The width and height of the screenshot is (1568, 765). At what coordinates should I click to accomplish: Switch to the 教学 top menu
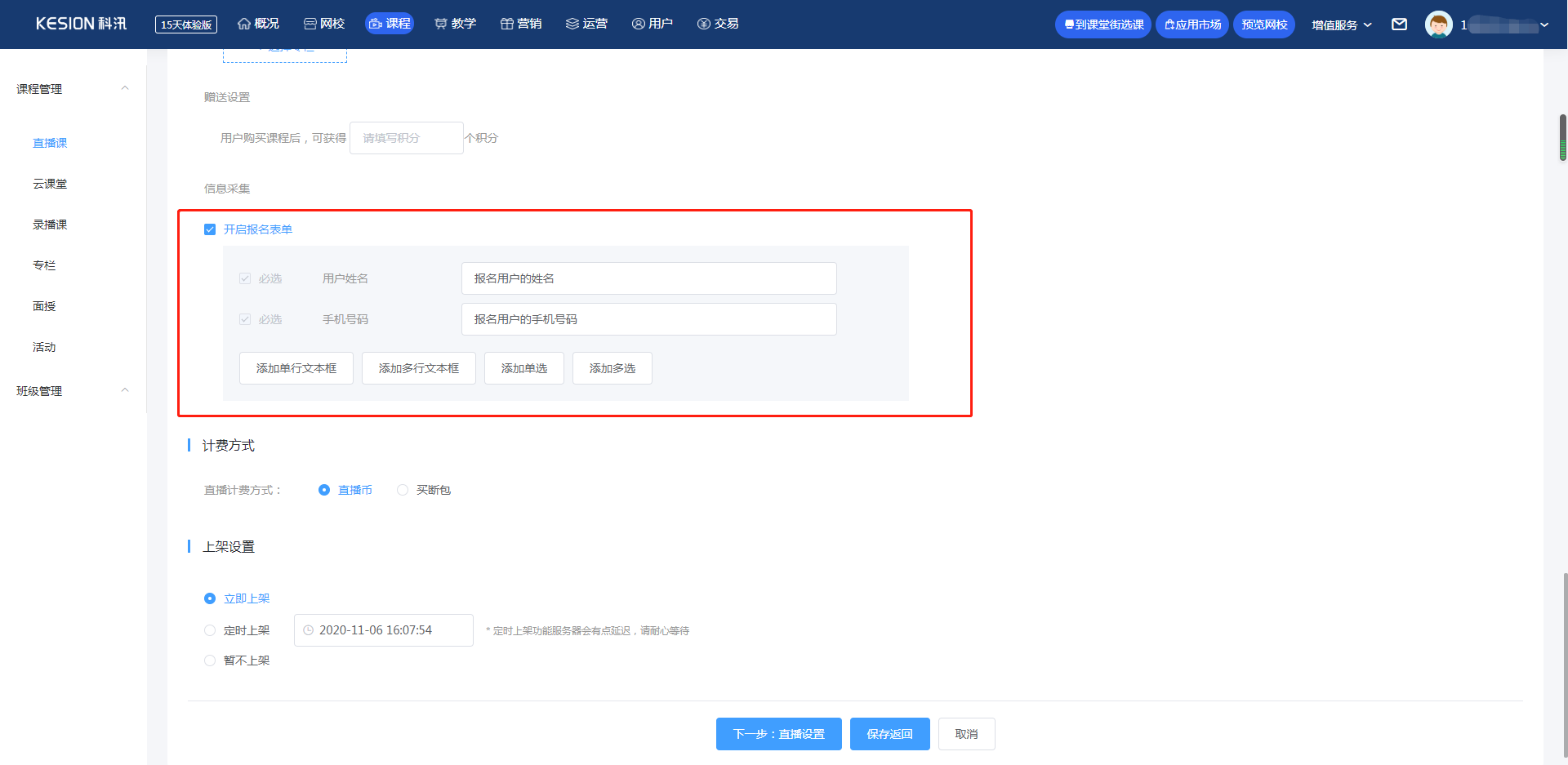pyautogui.click(x=456, y=24)
